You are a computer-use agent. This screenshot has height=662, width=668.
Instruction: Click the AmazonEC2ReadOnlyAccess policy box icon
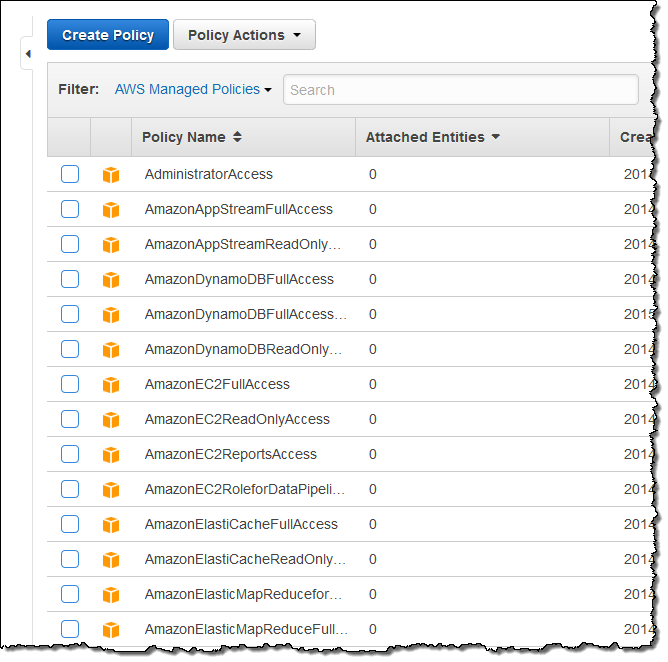point(111,420)
